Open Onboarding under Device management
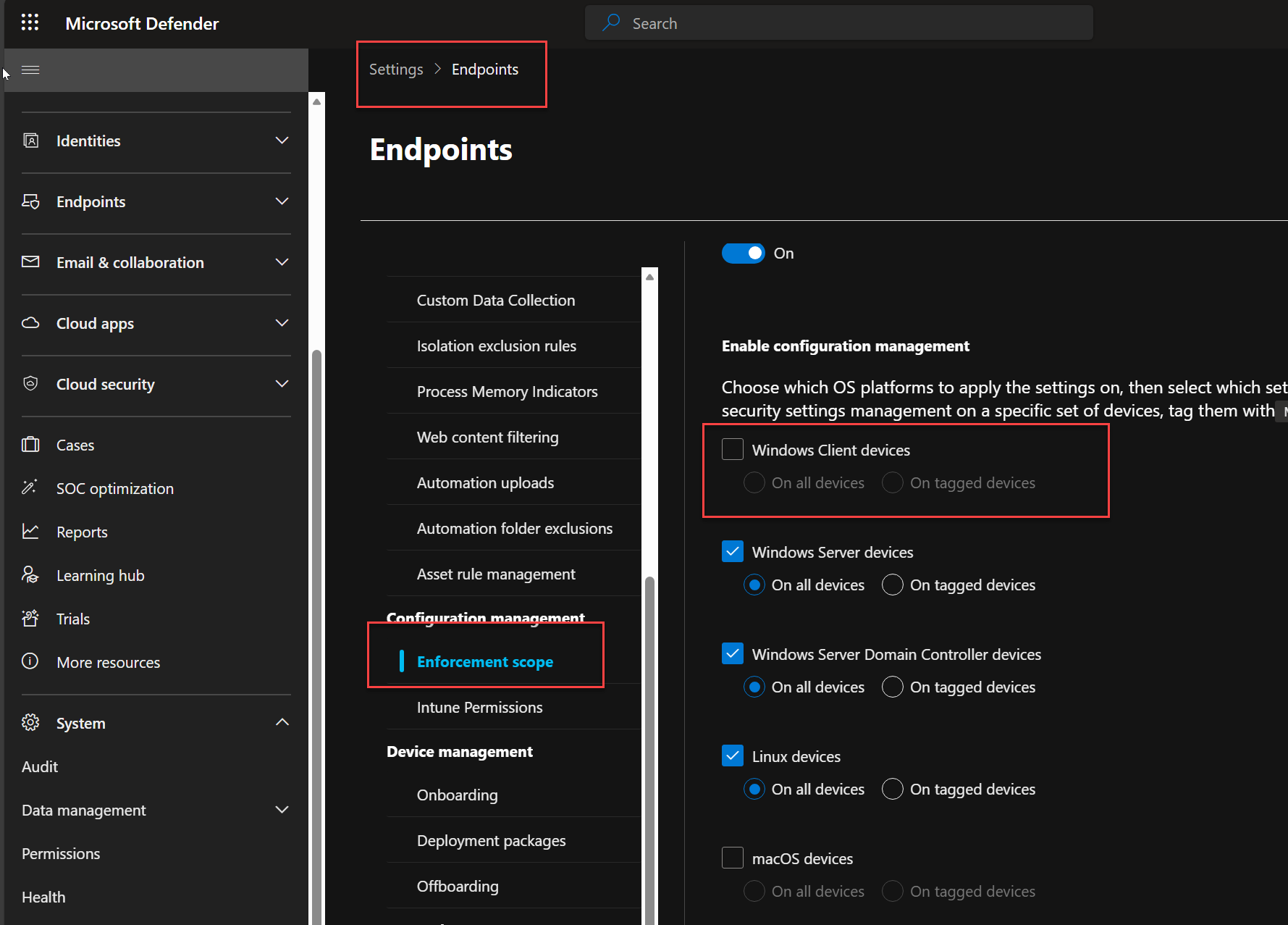This screenshot has width=1288, height=925. pos(457,795)
